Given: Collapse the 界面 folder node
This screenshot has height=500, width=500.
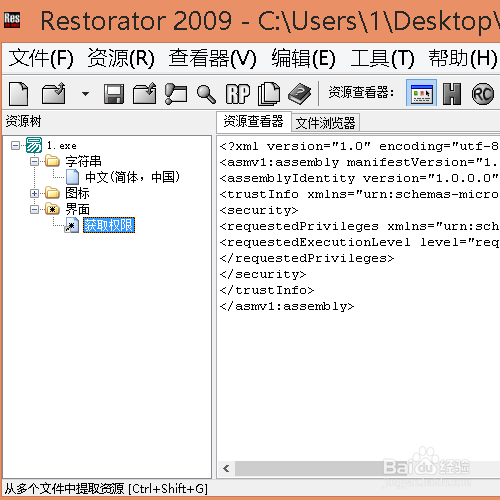Looking at the screenshot, I should [34, 209].
